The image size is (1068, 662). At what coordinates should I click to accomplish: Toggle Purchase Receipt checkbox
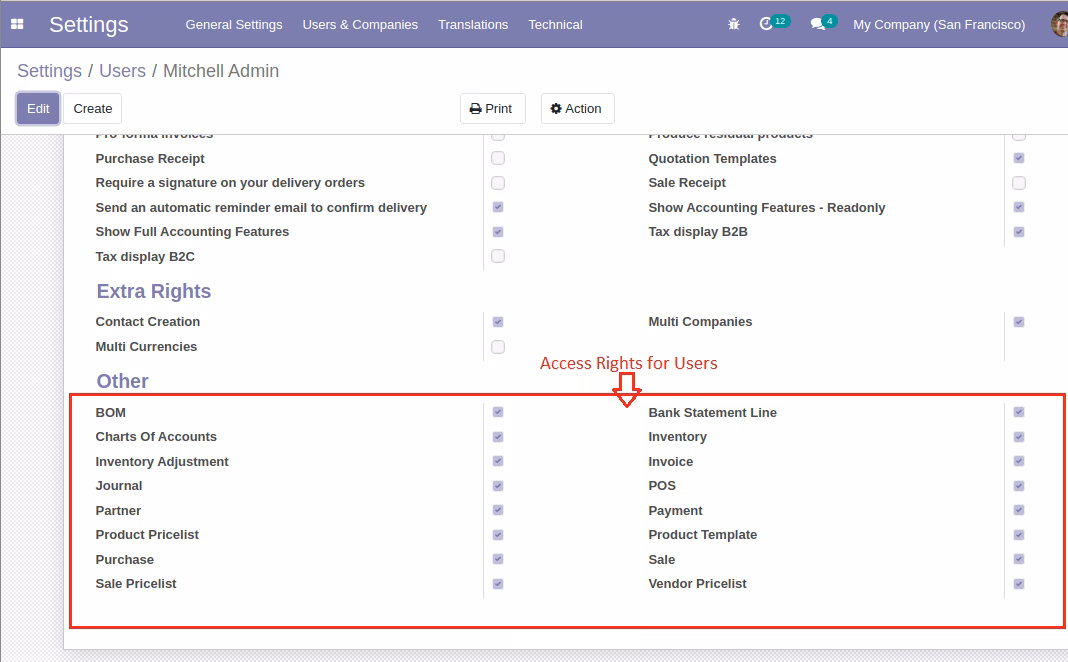coord(498,158)
